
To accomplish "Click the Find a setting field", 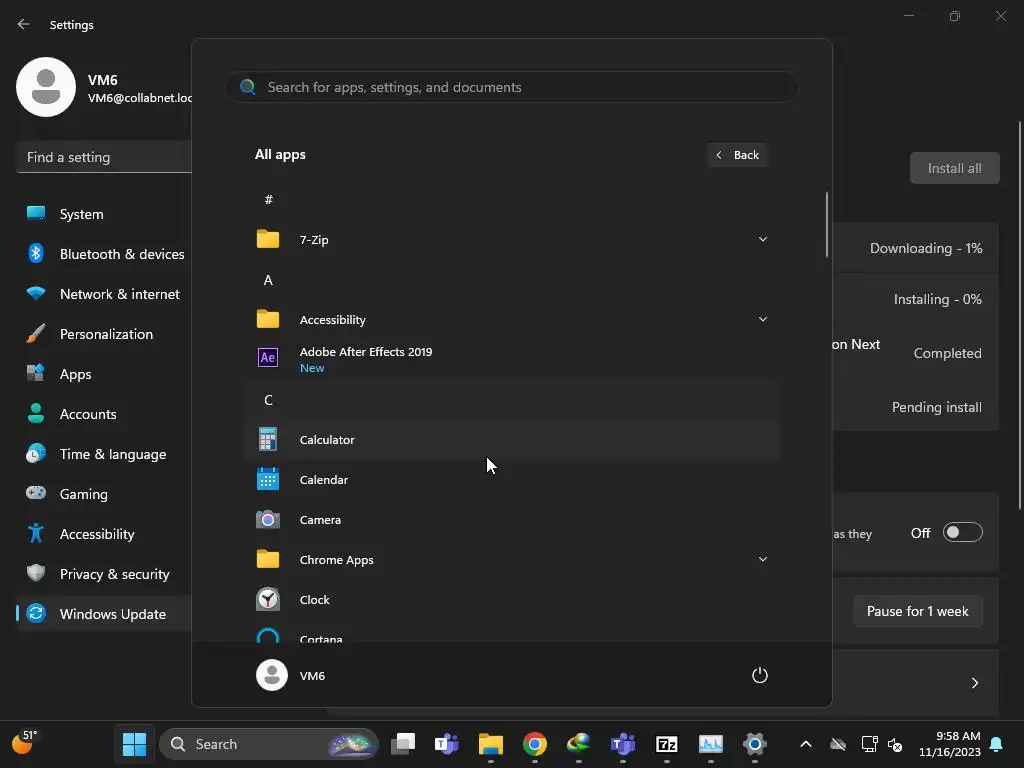I will 104,157.
